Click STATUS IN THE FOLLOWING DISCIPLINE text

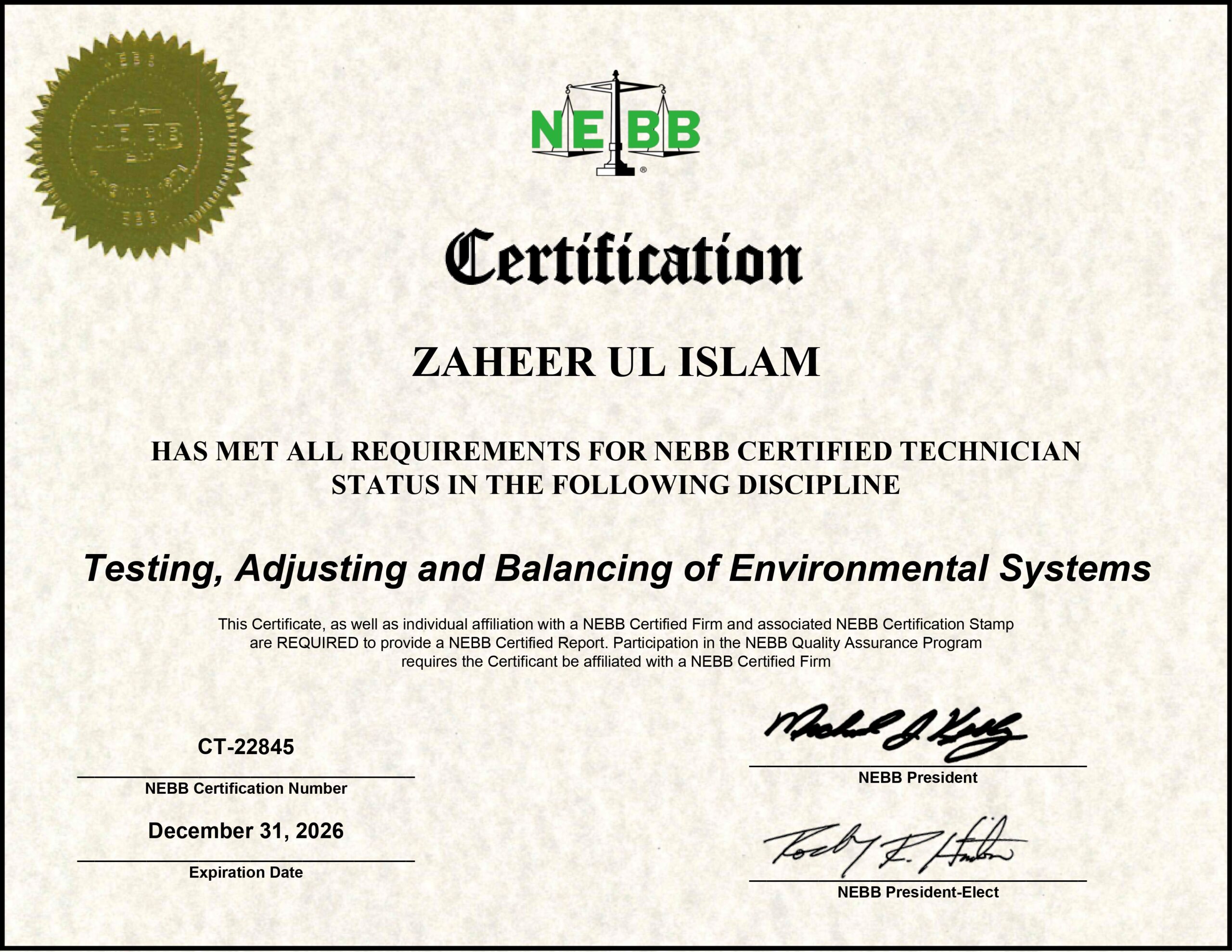(x=616, y=485)
